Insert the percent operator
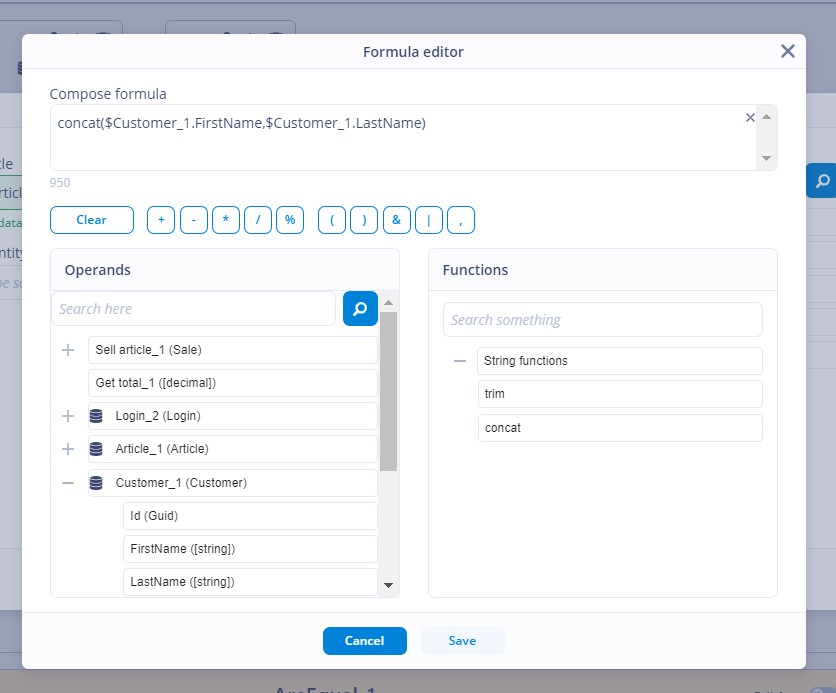Screen dimensions: 836x693 pyautogui.click(x=290, y=220)
